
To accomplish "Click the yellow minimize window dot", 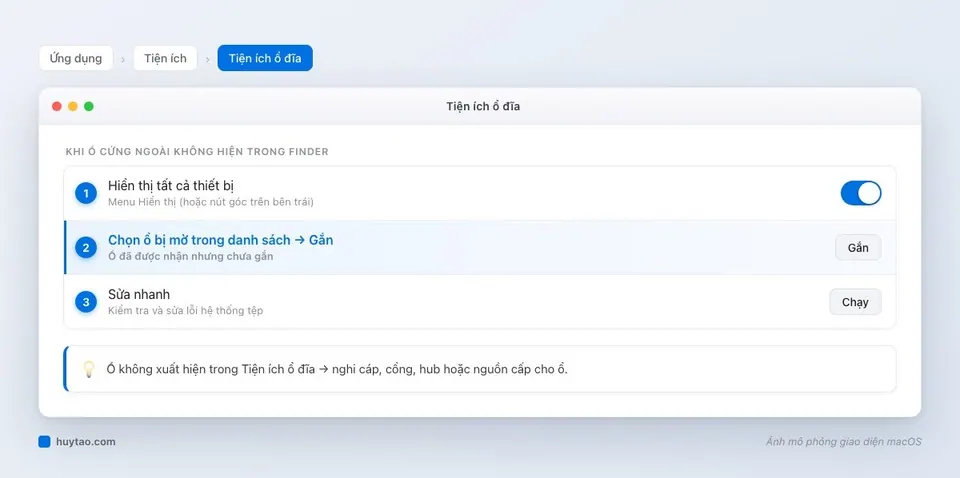I will pos(73,106).
